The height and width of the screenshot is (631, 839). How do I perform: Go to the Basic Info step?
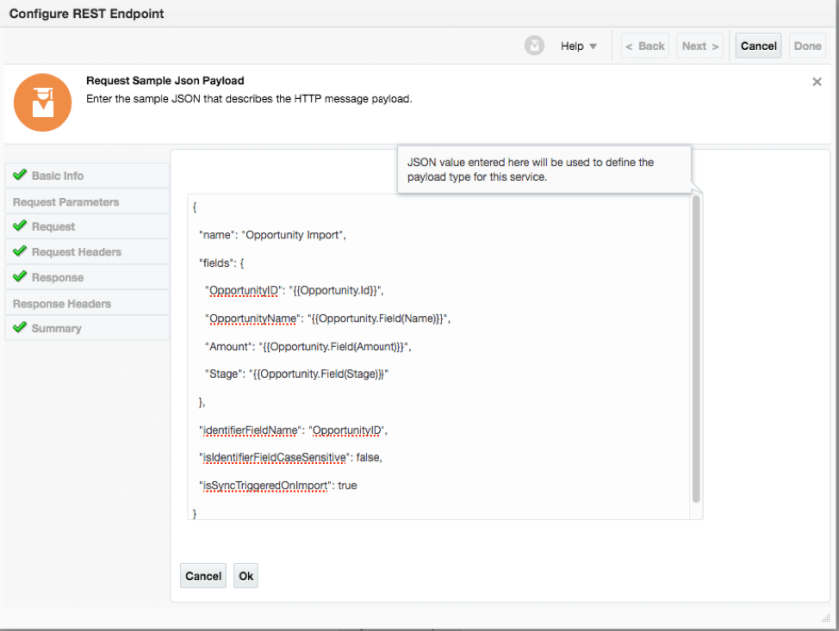click(58, 176)
